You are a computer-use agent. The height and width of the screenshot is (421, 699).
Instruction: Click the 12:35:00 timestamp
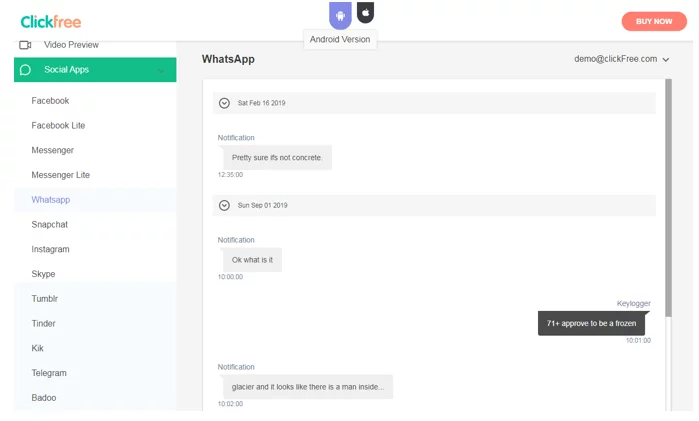230,175
